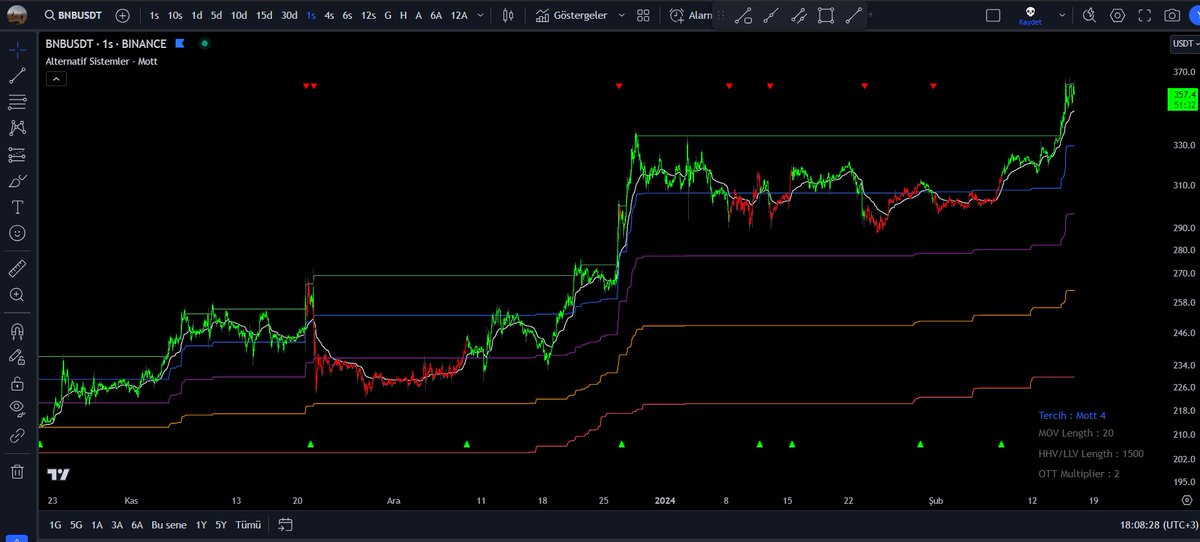Open the drawing sync link icon
The width and height of the screenshot is (1200, 542).
point(17,435)
